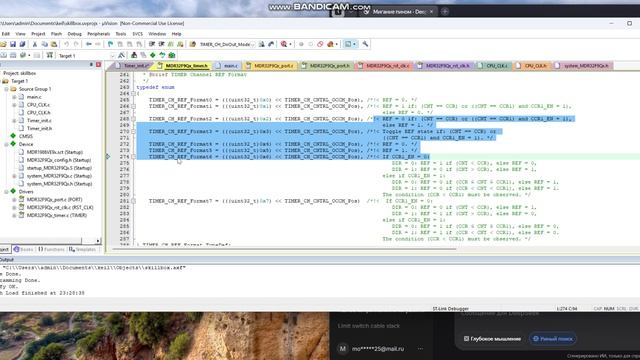Click the Redo toolbar icon
Screen dimensions: 640x360
(76, 44)
